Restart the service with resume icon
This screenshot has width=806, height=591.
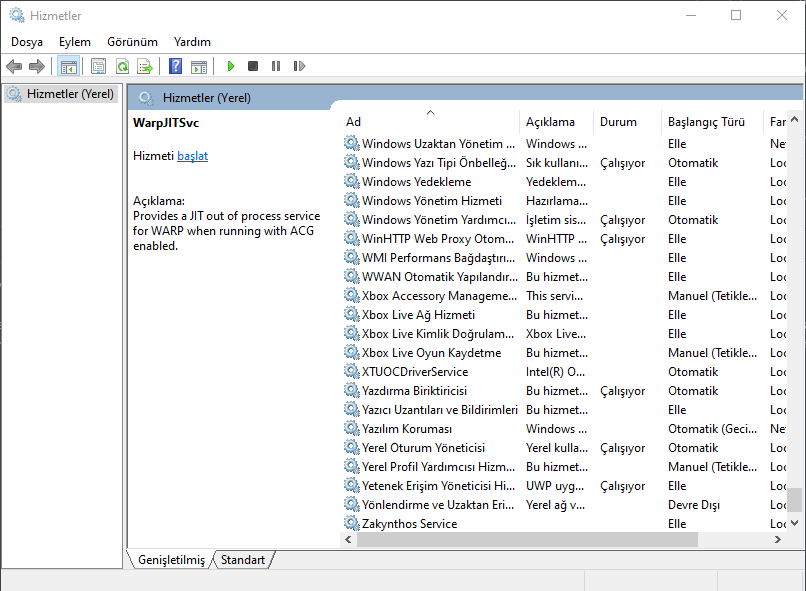299,66
